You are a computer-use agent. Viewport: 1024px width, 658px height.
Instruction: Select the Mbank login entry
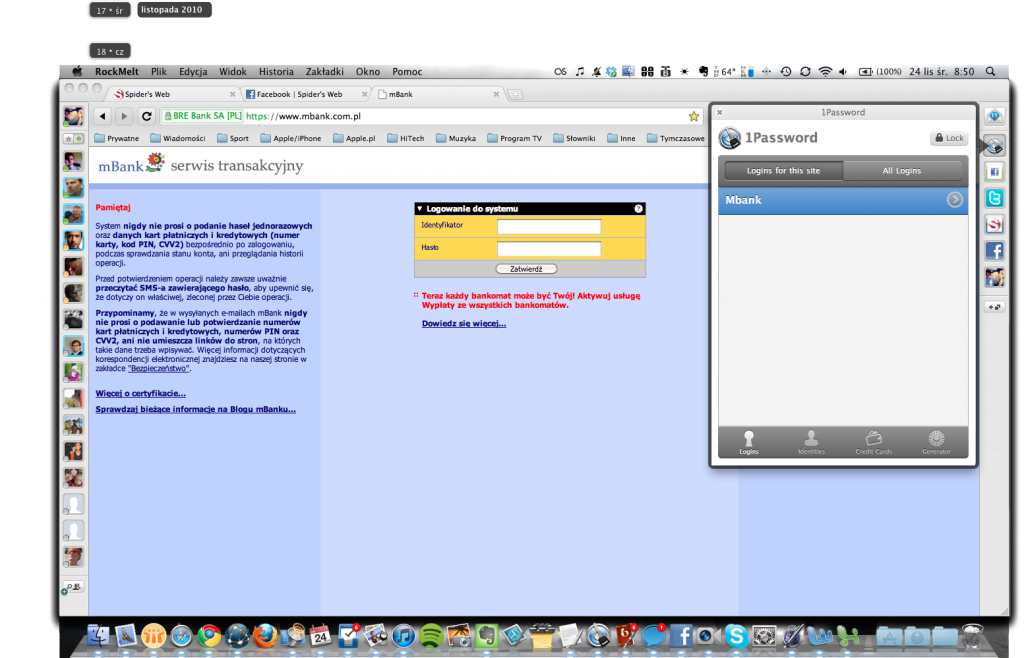[x=843, y=200]
